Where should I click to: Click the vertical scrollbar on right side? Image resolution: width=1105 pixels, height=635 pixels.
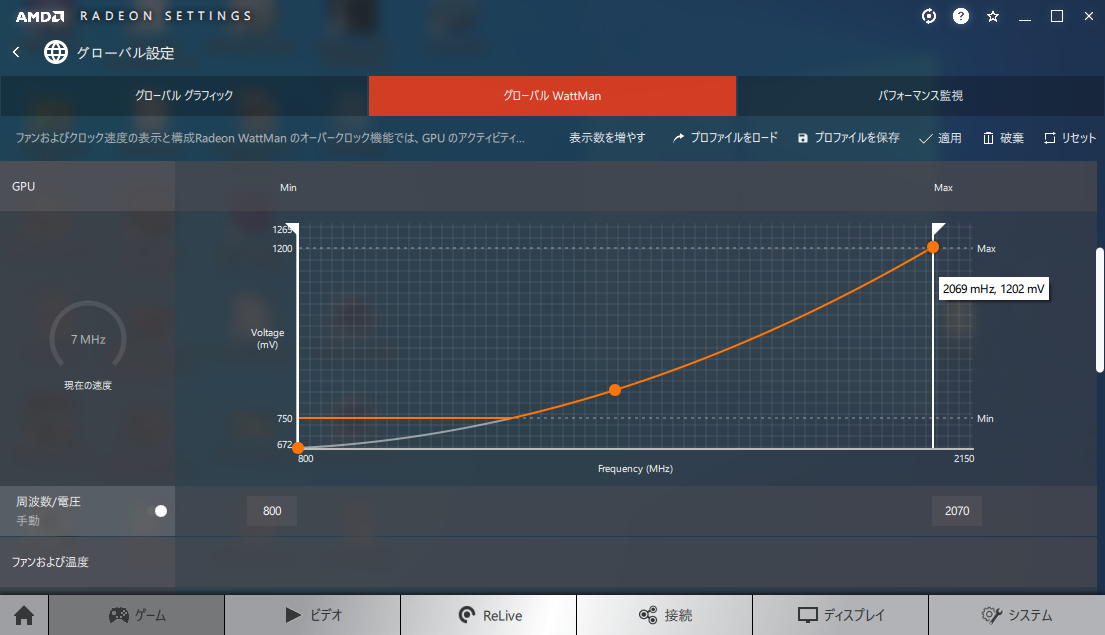point(1099,310)
